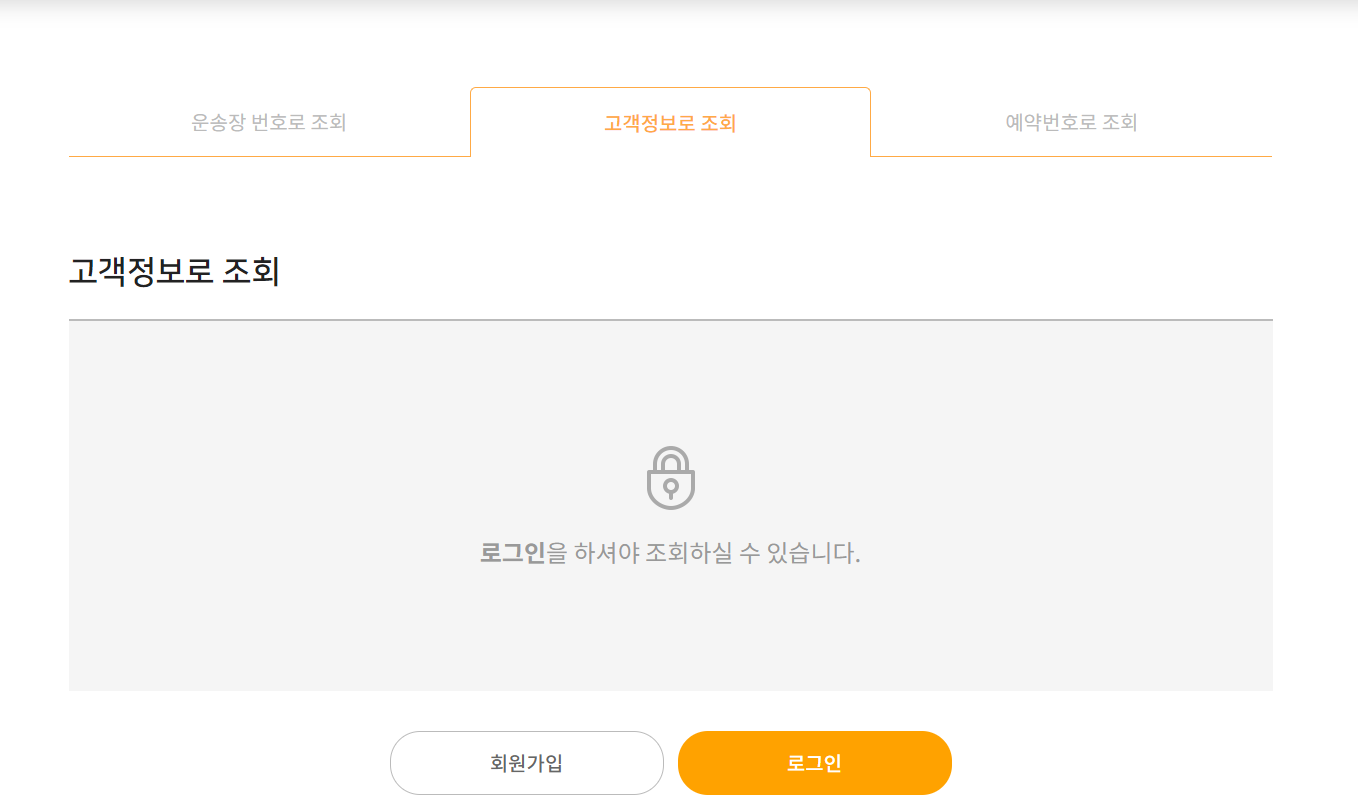Click the divider line under the heading
Screen dimensions: 1358x809
click(x=671, y=320)
